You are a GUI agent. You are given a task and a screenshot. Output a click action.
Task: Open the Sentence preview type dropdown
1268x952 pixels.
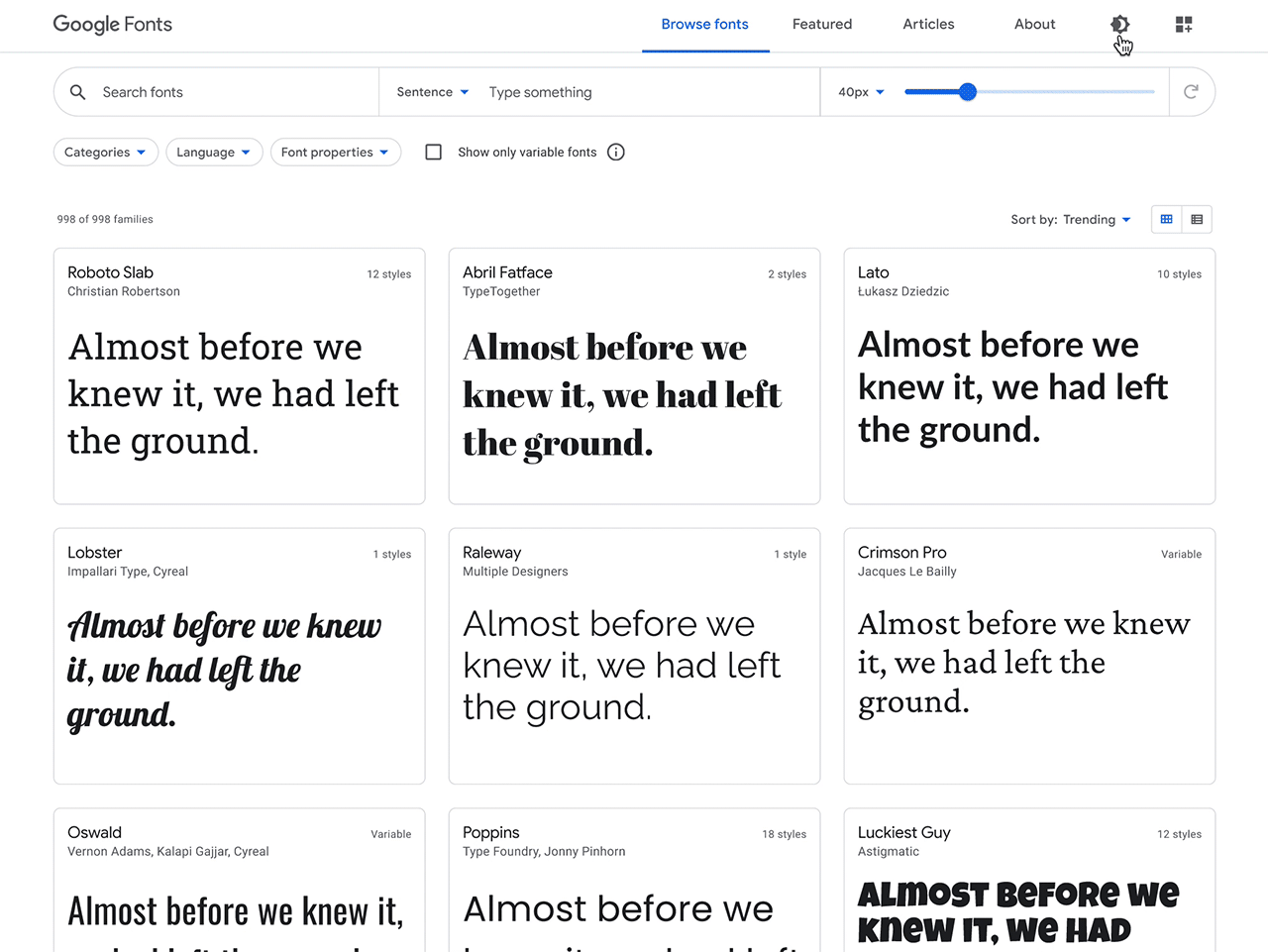pyautogui.click(x=431, y=91)
